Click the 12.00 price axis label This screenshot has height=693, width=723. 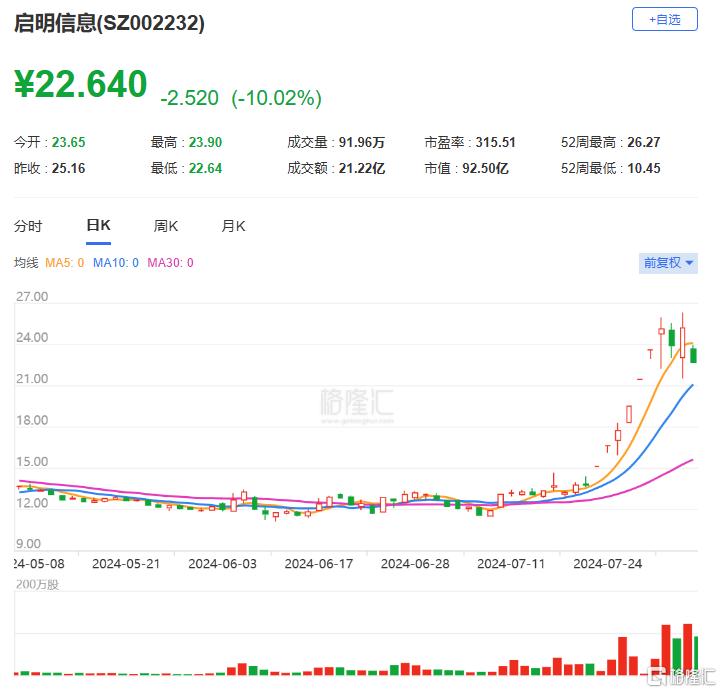click(x=32, y=503)
